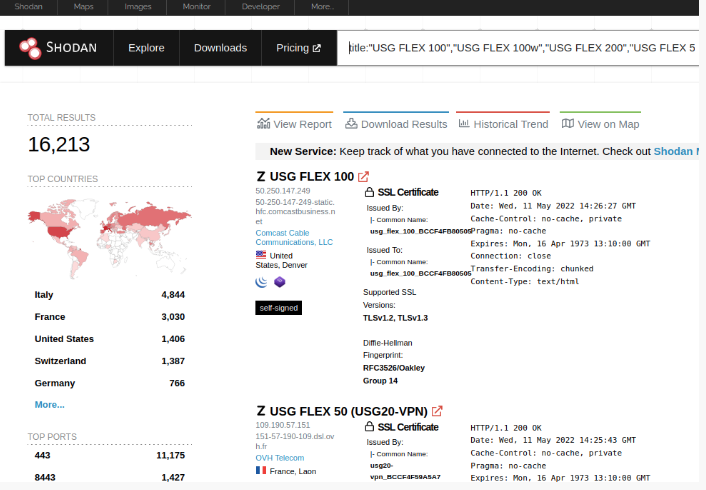Expand the More... top menu
Image resolution: width=706 pixels, height=490 pixels.
[x=322, y=6]
